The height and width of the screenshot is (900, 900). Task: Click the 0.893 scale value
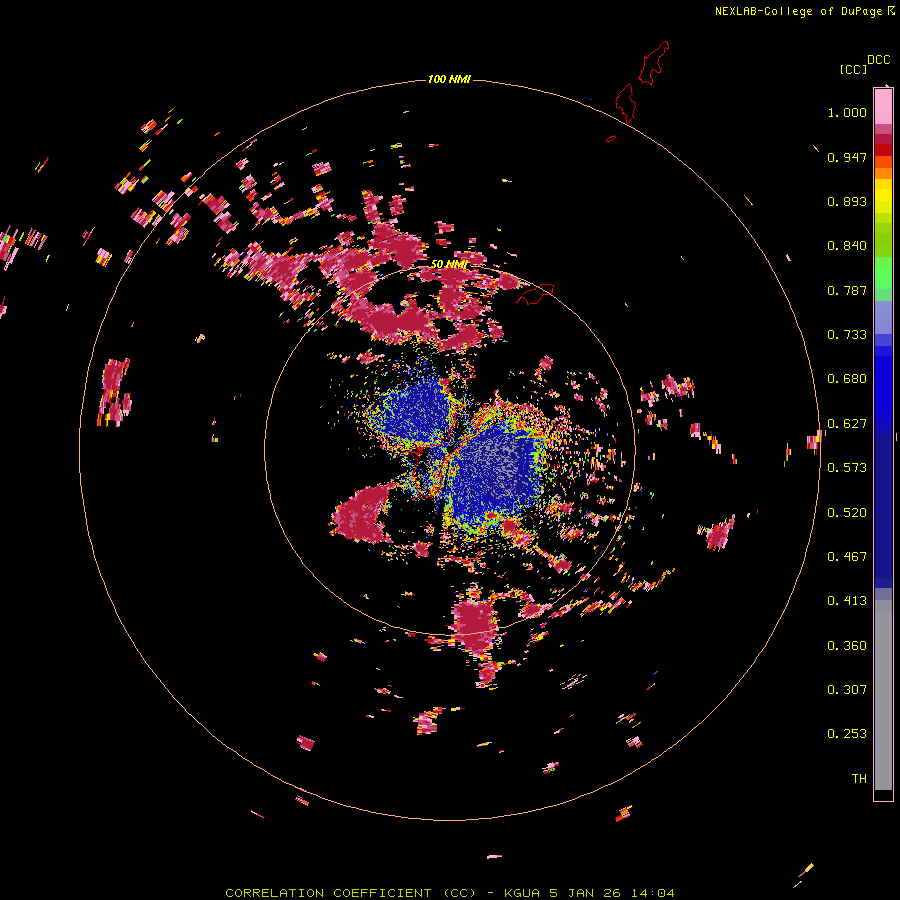[x=847, y=201]
